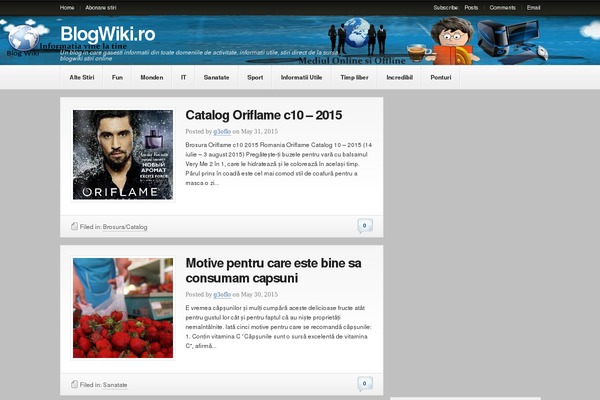The image size is (600, 400).
Task: Select the IT menu item
Action: click(x=183, y=77)
